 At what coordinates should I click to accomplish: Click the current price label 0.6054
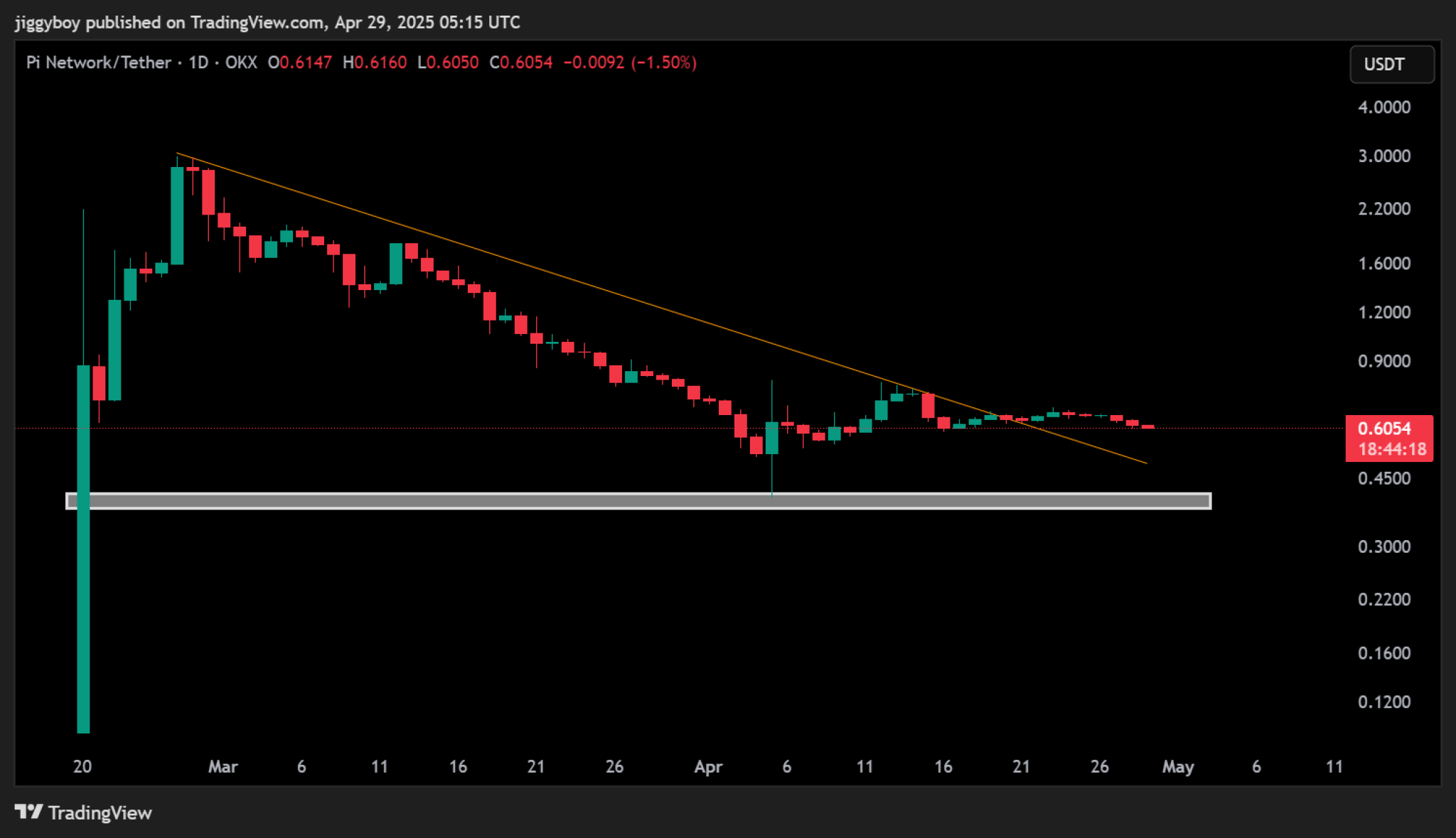tap(1384, 429)
